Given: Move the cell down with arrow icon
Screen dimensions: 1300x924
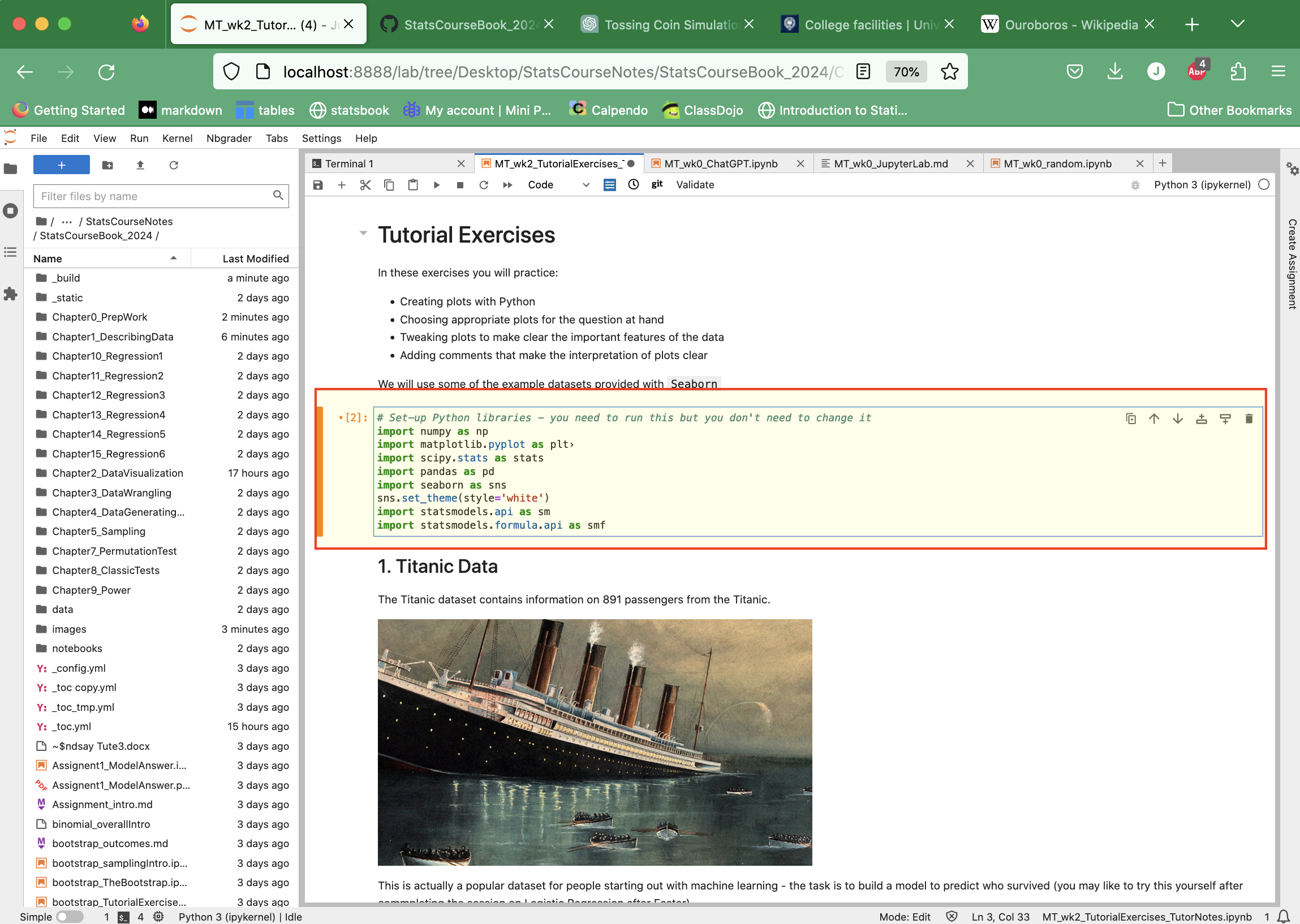Looking at the screenshot, I should click(1178, 419).
